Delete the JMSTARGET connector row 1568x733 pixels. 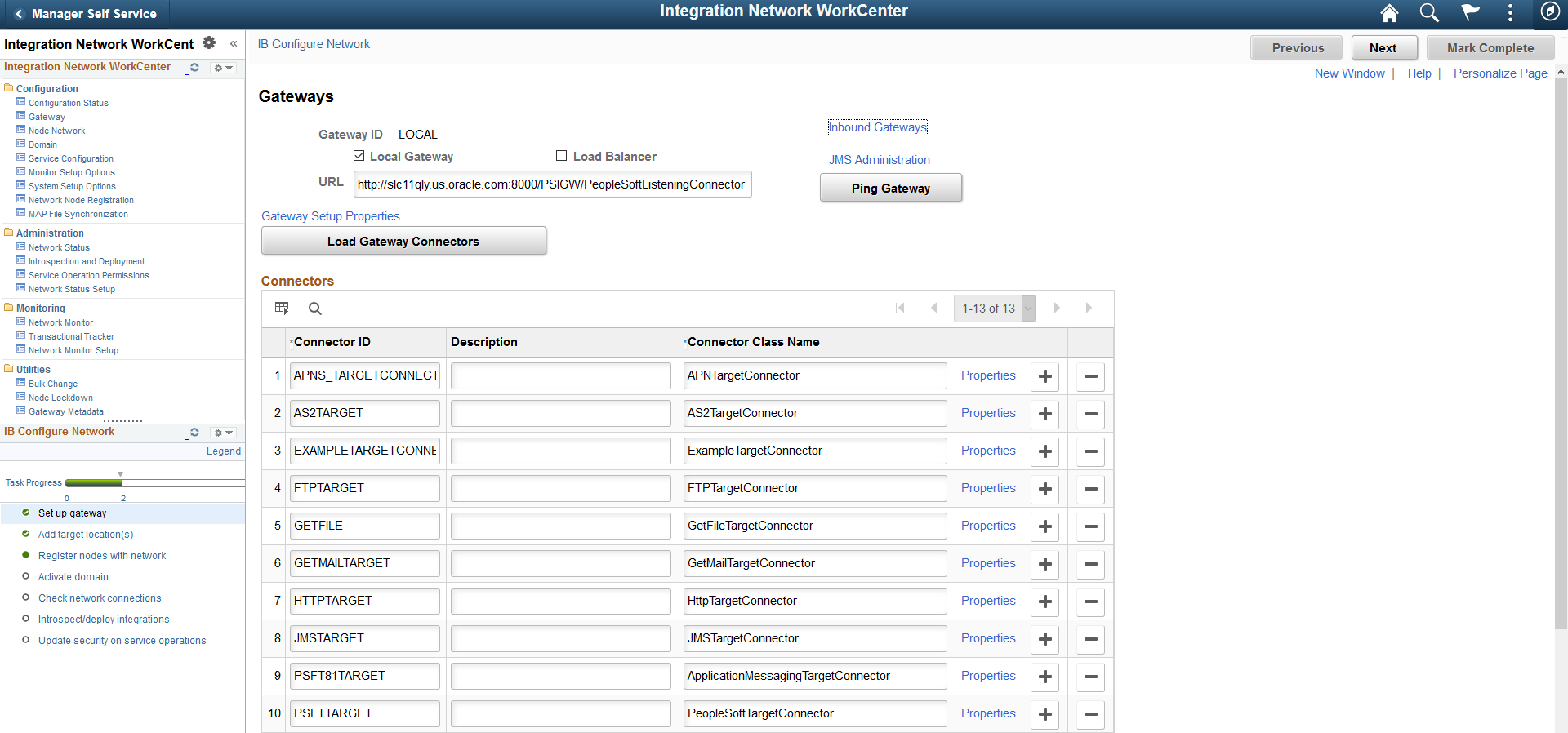(1090, 639)
